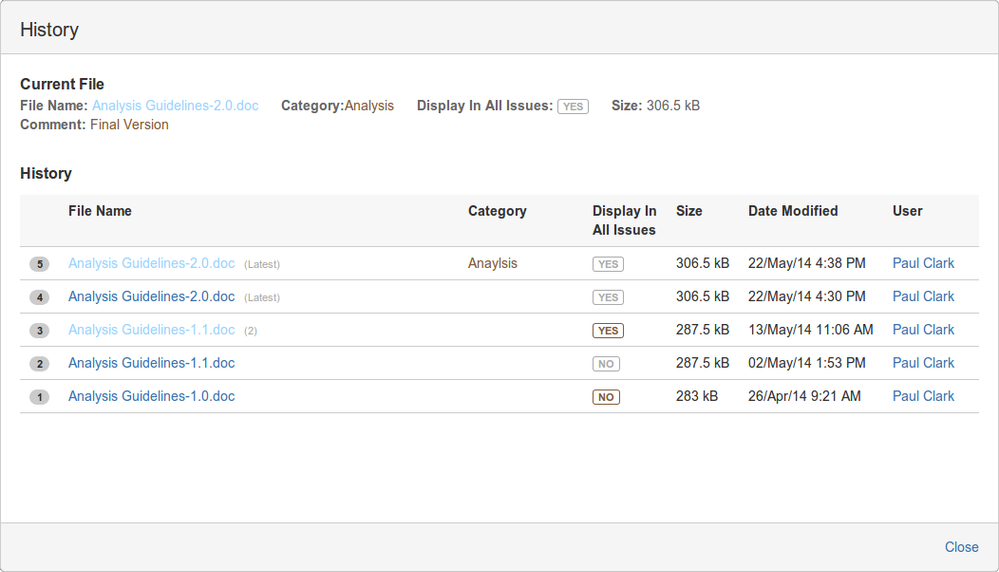
Task: Click the File Name column header
Action: [x=100, y=211]
